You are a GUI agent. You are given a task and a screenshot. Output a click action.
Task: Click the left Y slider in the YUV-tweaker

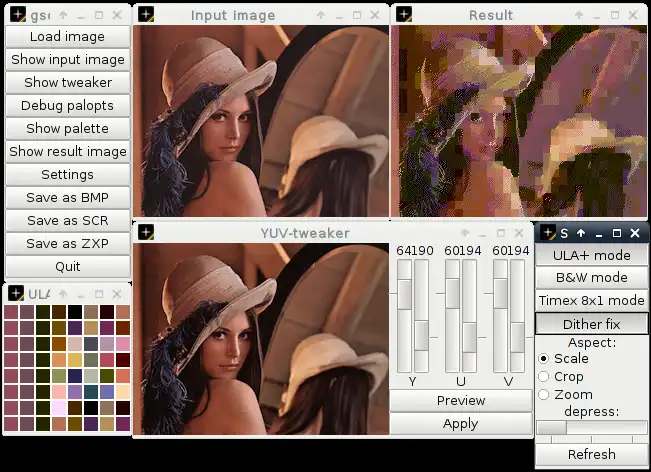click(x=404, y=316)
